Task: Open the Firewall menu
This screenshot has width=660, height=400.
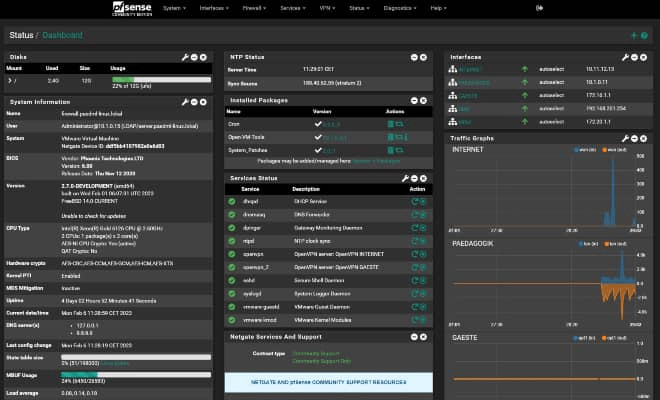Action: tap(254, 8)
